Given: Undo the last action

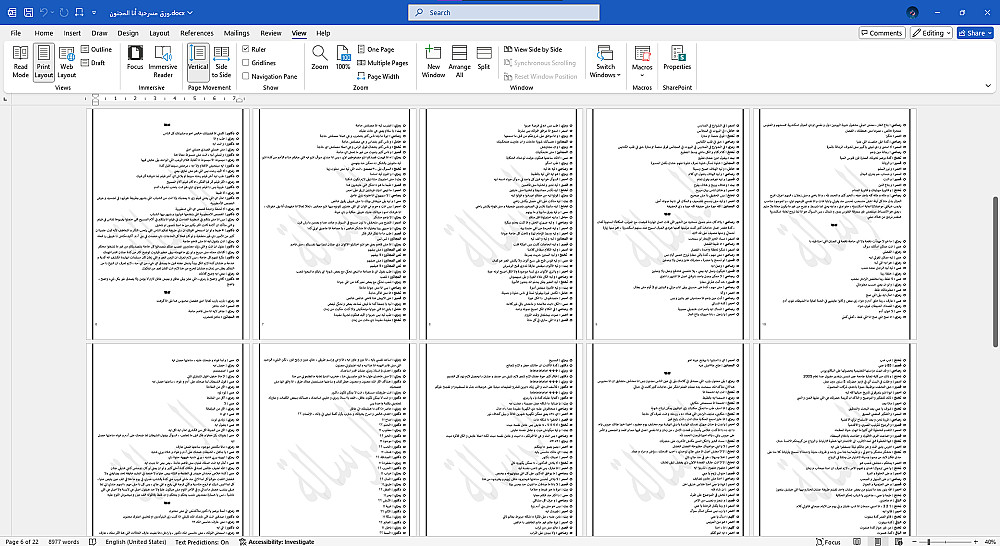Looking at the screenshot, I should coord(44,12).
